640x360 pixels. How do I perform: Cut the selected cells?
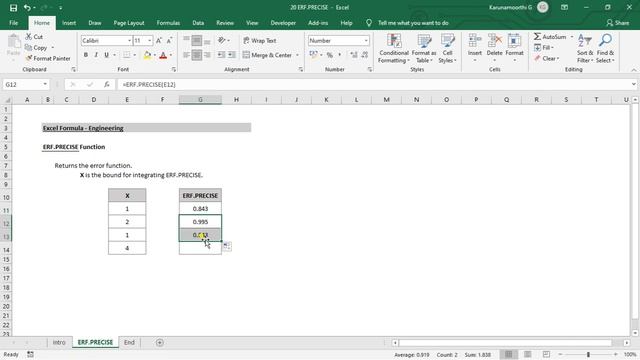(x=34, y=37)
